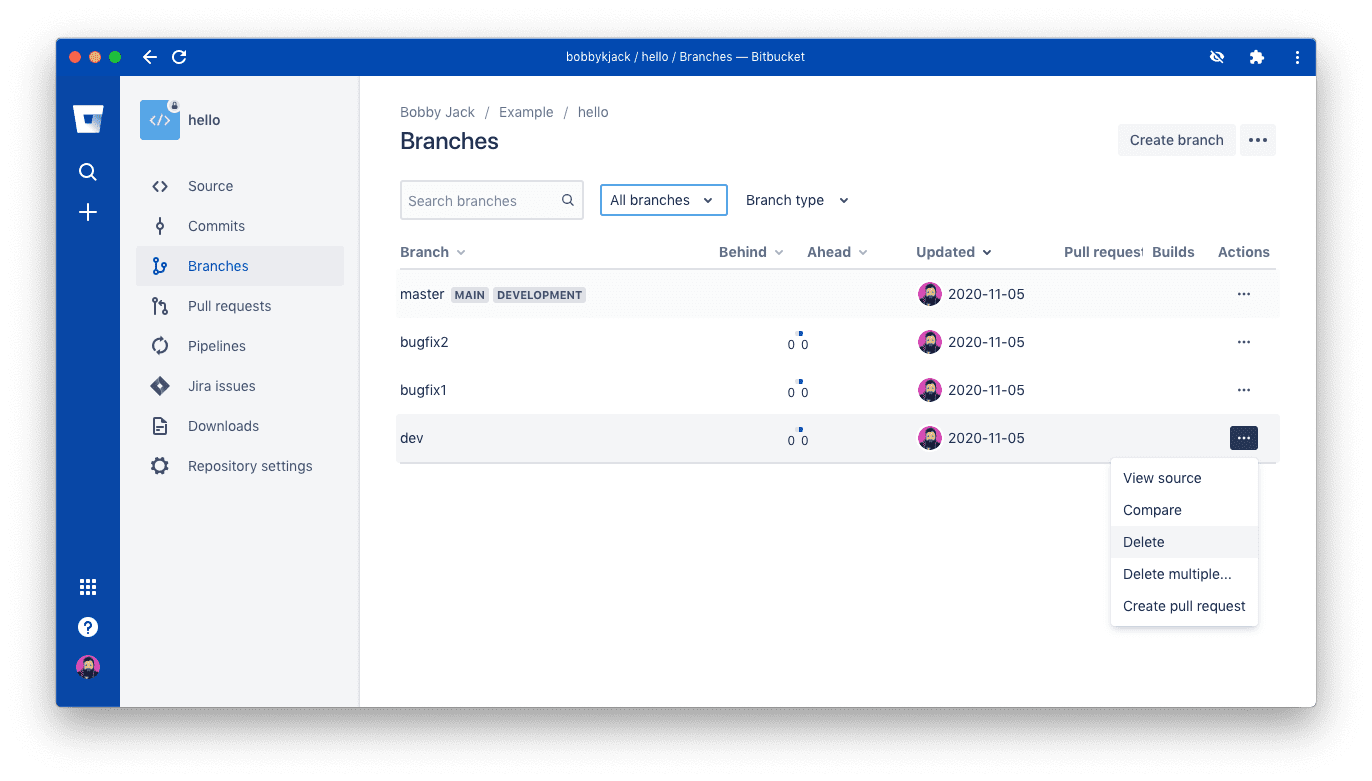The image size is (1372, 781).
Task: Open Pull requests section
Action: pos(240,306)
